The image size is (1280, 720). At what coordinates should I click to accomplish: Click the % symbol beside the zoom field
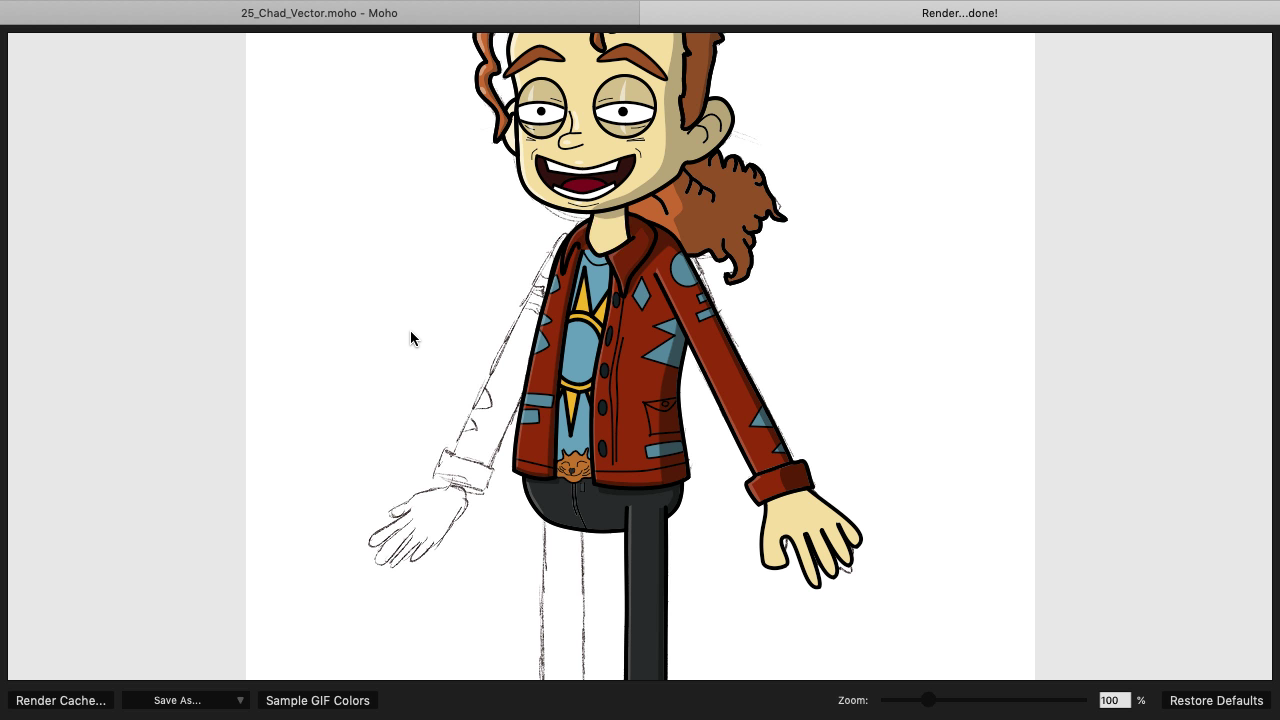pyautogui.click(x=1141, y=700)
